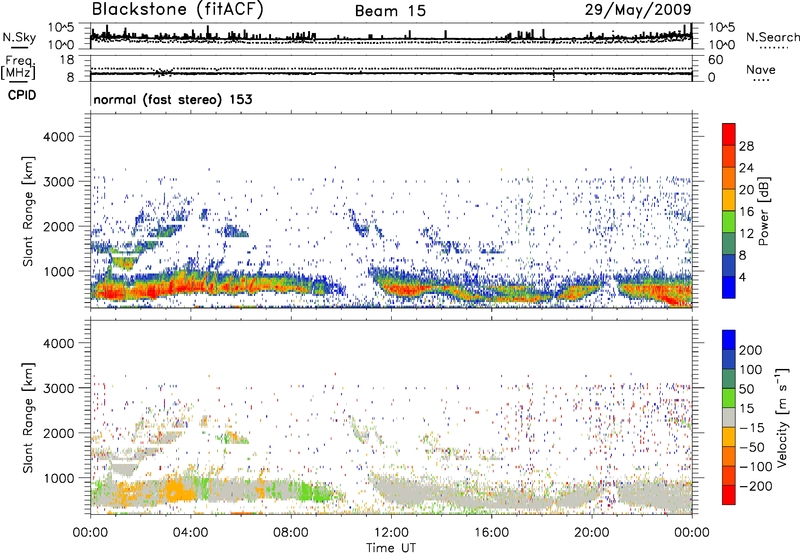This screenshot has width=800, height=554.
Task: Click the '3000' tick of the velocity panel
Action: [x=58, y=388]
